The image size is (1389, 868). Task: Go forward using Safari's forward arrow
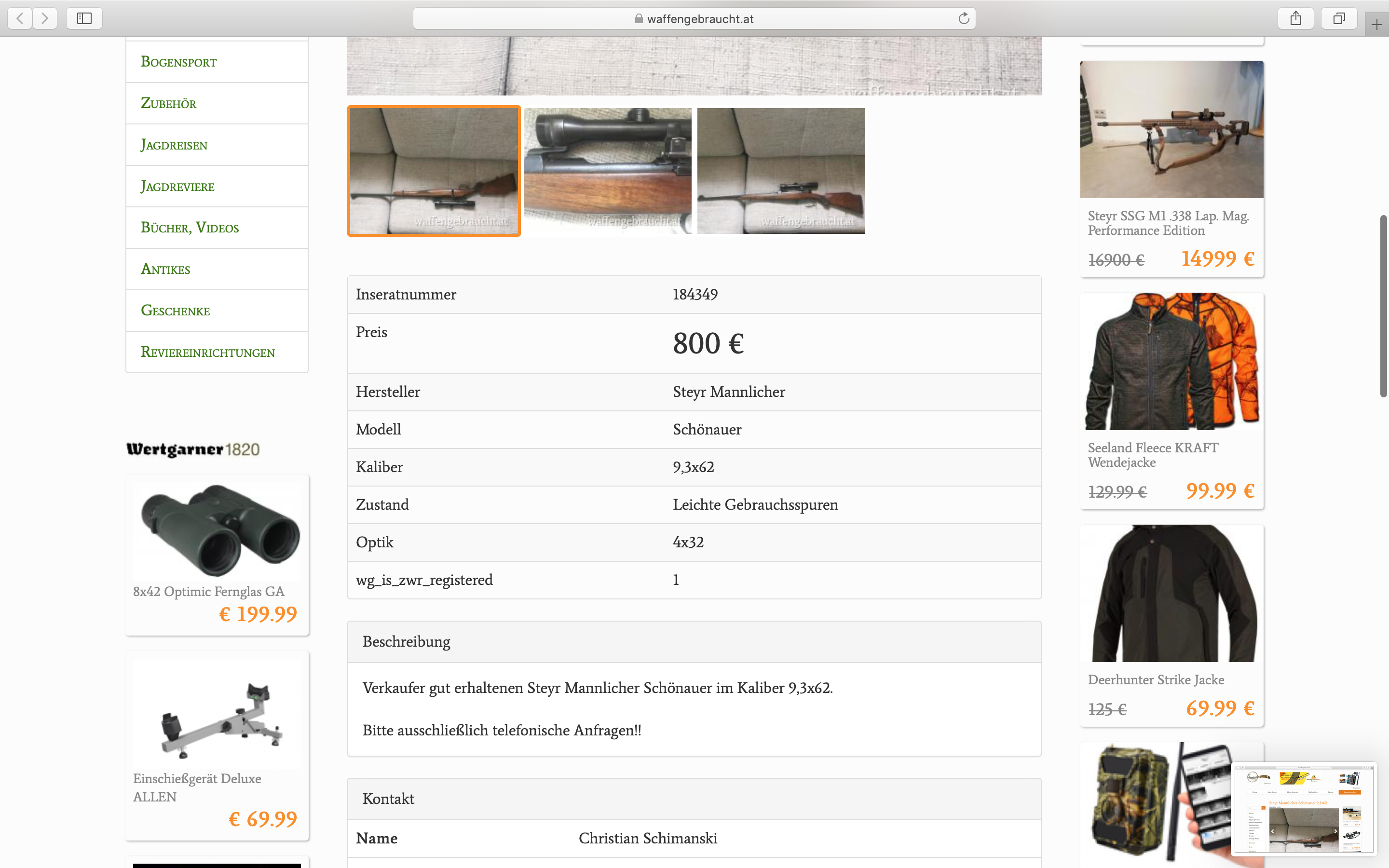tap(45, 18)
